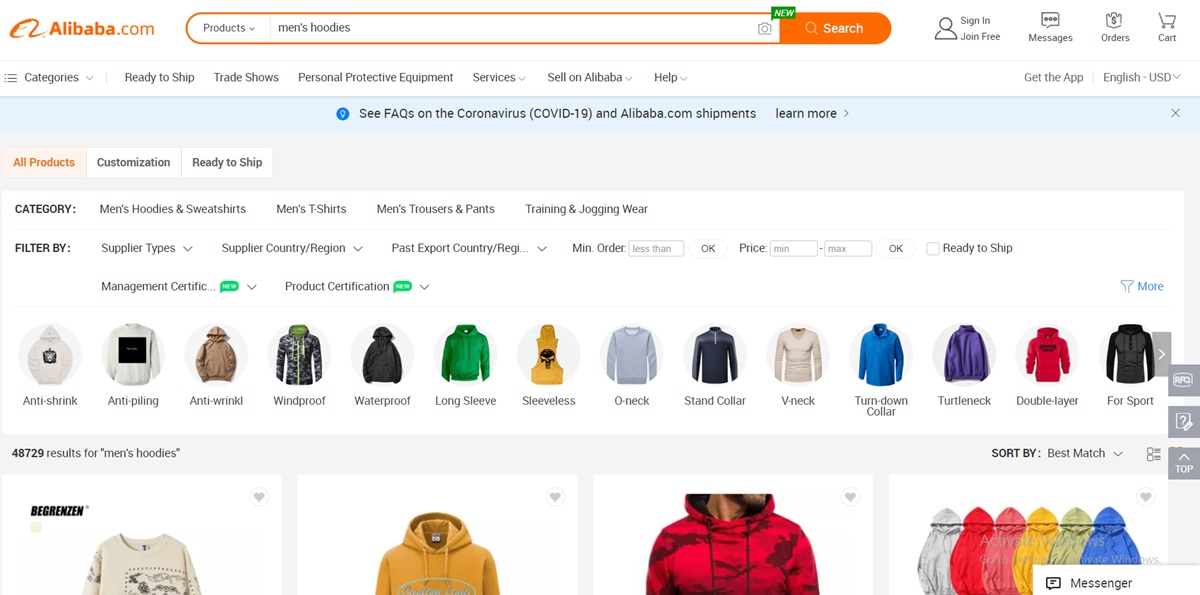Open the shopping Cart icon
The height and width of the screenshot is (595, 1200).
(x=1167, y=21)
